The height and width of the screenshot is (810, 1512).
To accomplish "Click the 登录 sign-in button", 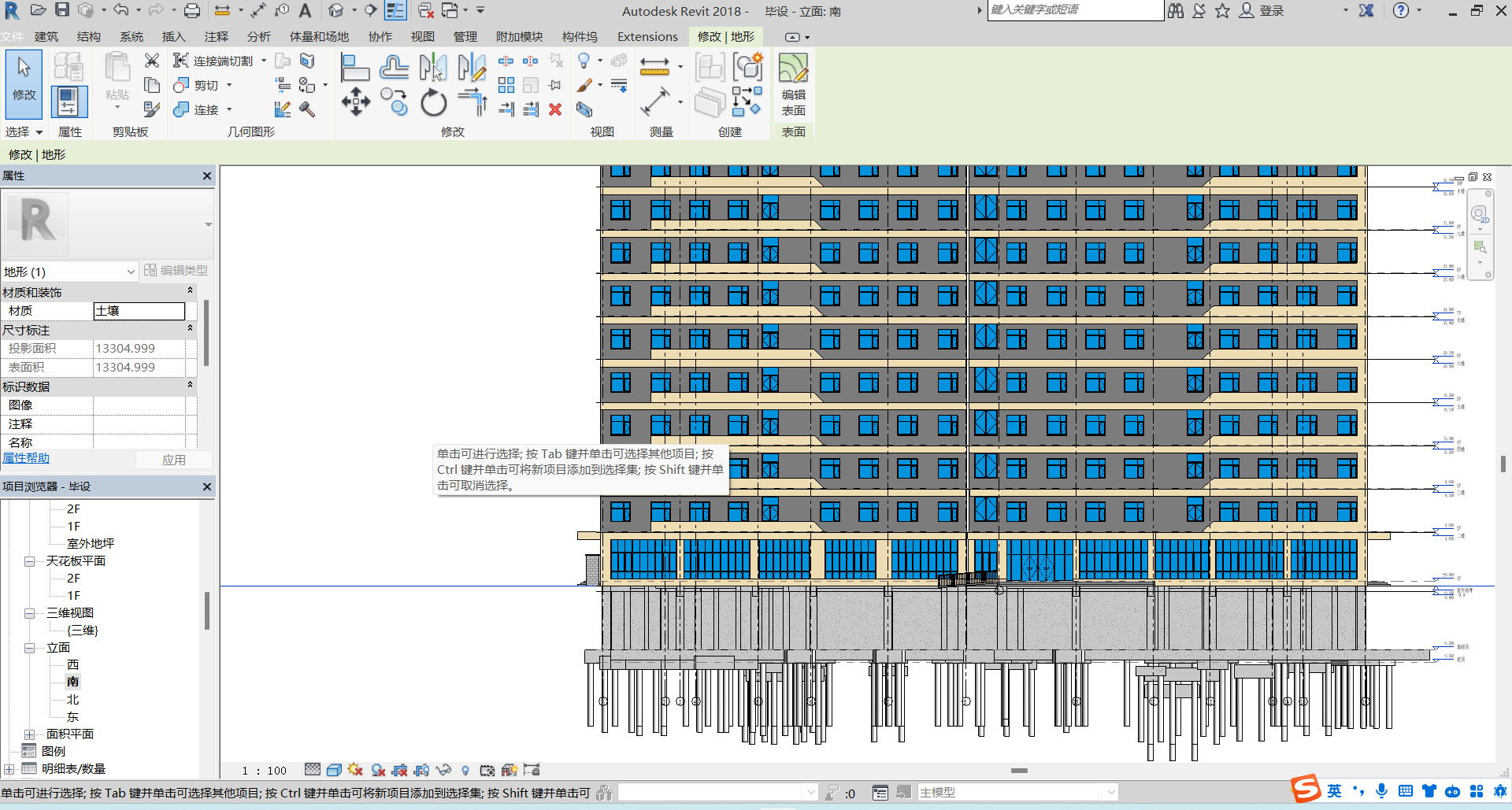I will [x=1262, y=10].
